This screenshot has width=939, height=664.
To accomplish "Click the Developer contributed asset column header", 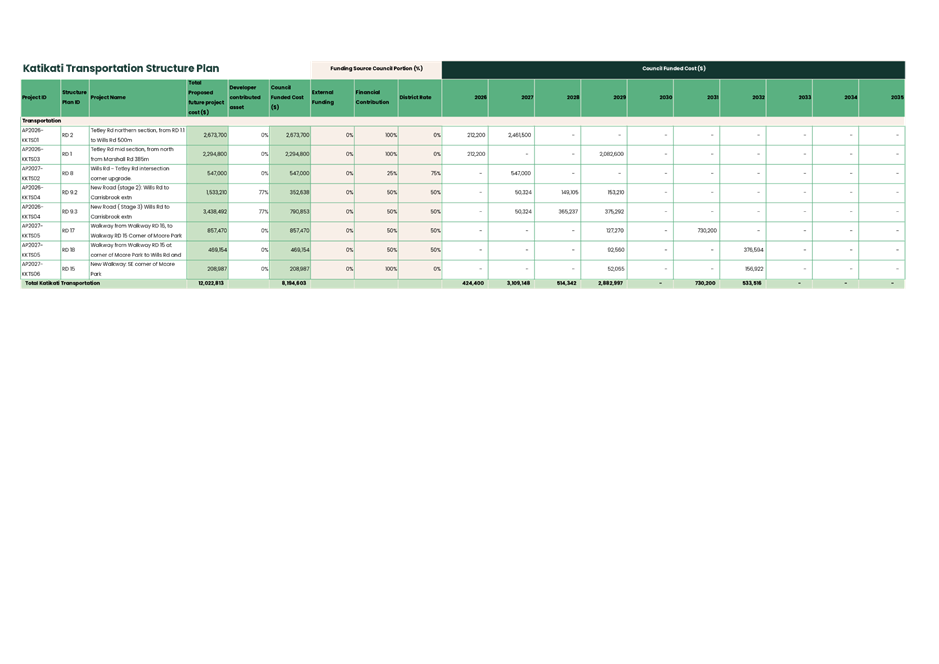I will tap(245, 97).
